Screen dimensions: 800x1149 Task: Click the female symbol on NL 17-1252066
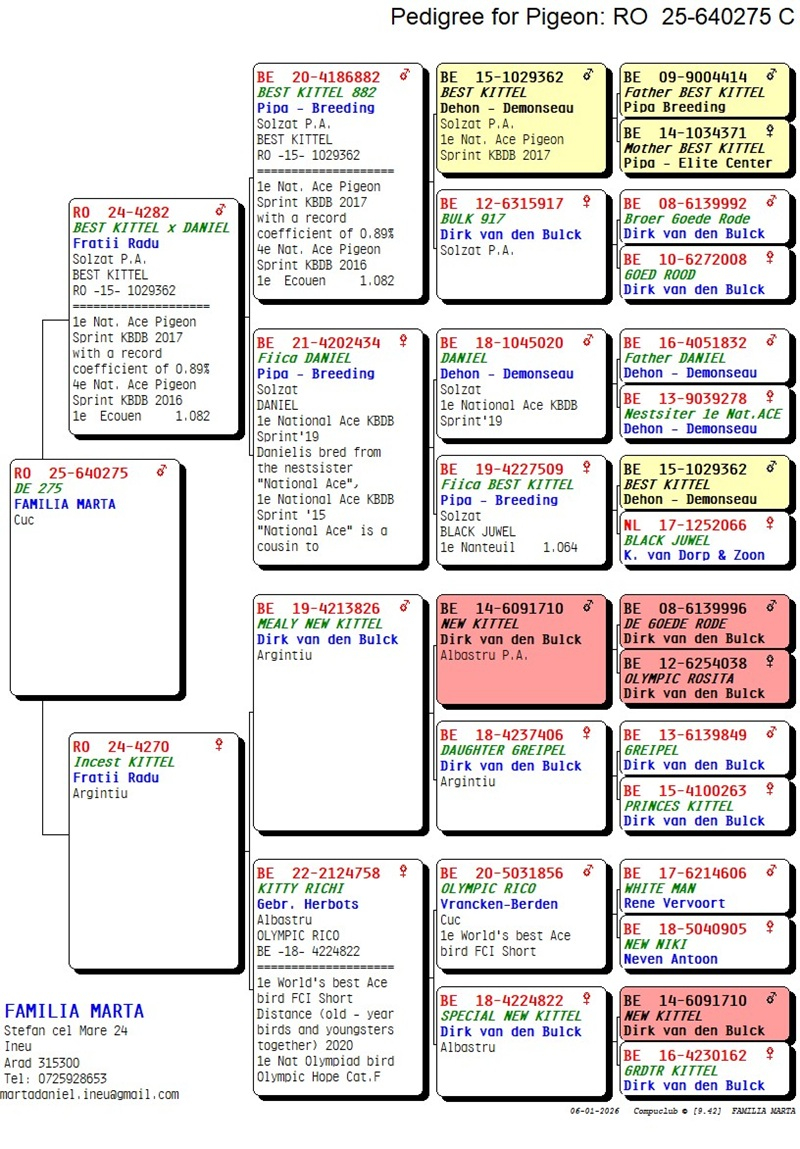tap(770, 524)
